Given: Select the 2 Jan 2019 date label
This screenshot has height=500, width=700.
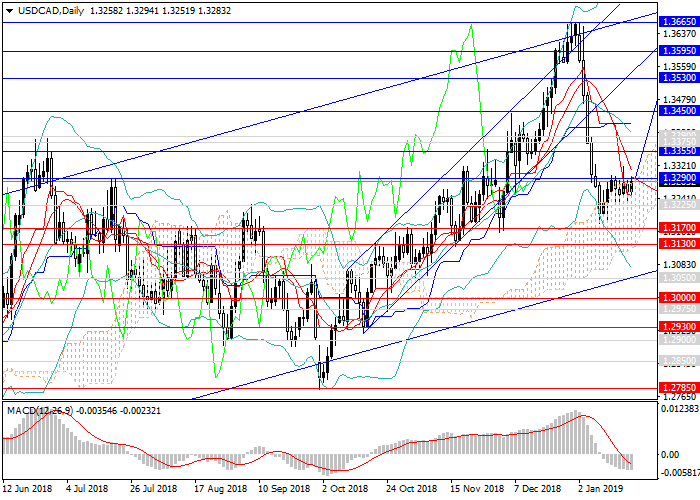Looking at the screenshot, I should click(x=603, y=489).
